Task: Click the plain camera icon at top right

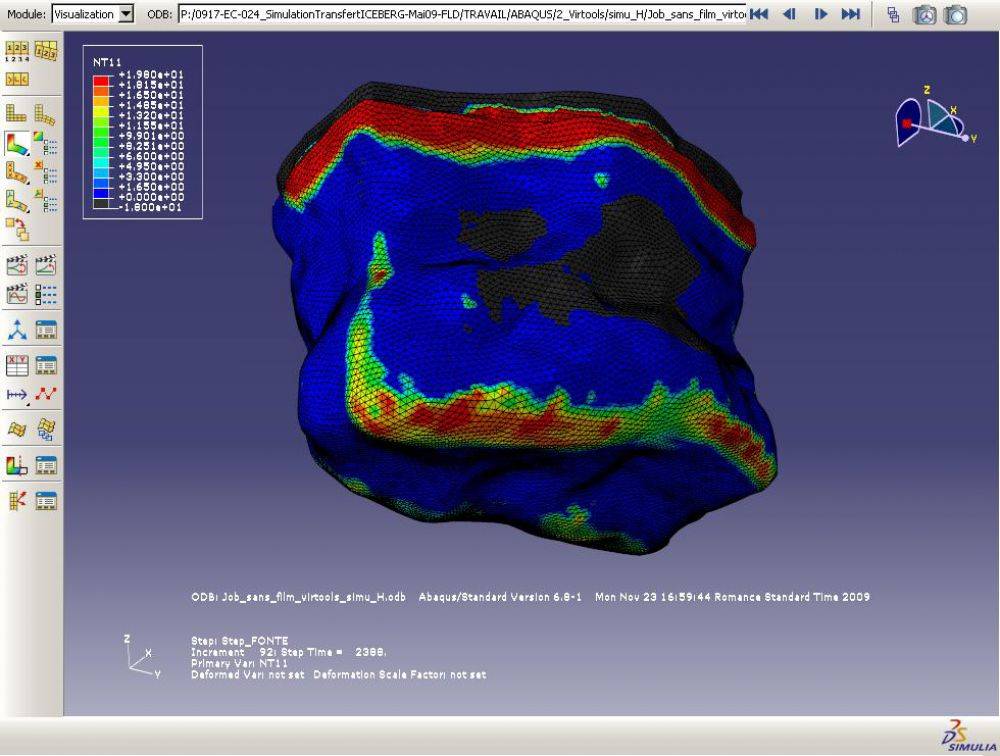Action: (955, 15)
